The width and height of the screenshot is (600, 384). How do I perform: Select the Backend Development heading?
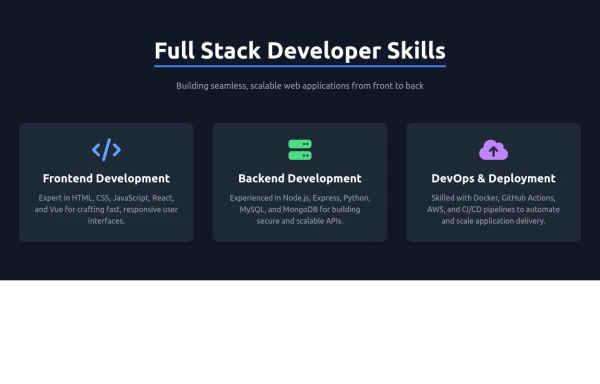300,178
